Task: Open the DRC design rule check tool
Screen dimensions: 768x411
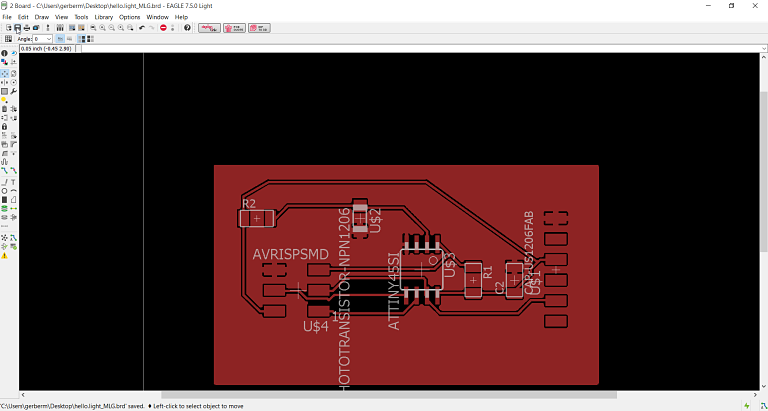Action: pos(14,246)
